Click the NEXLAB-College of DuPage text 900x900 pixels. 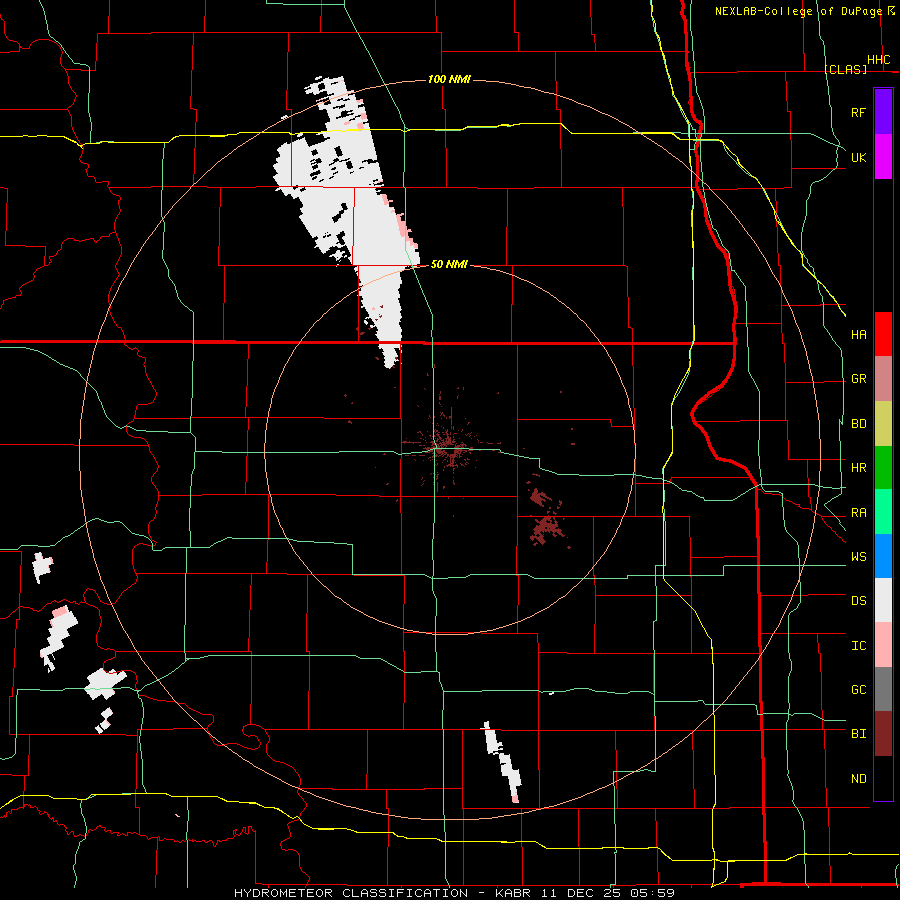[798, 11]
